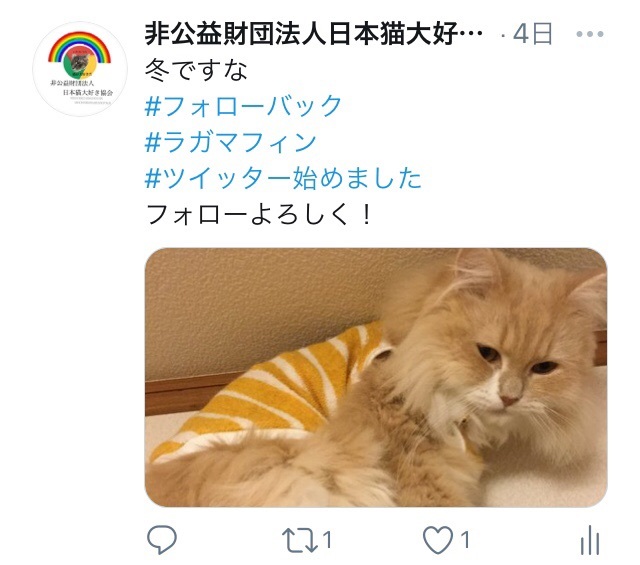Click the tweet text 冬ですな

tap(196, 70)
